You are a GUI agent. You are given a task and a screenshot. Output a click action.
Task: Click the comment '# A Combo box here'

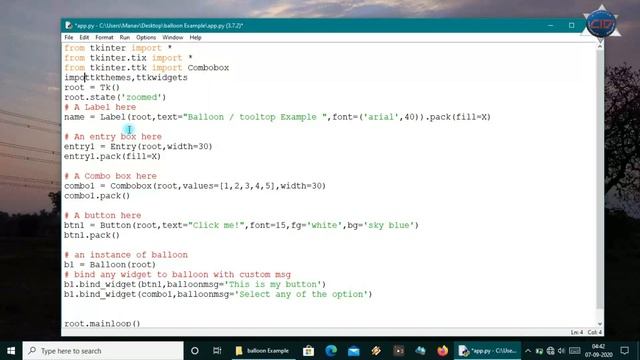tap(110, 176)
